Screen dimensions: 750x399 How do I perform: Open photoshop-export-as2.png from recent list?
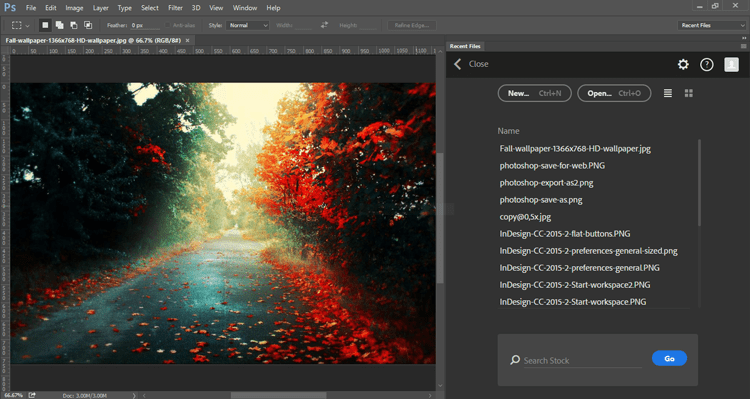click(546, 183)
